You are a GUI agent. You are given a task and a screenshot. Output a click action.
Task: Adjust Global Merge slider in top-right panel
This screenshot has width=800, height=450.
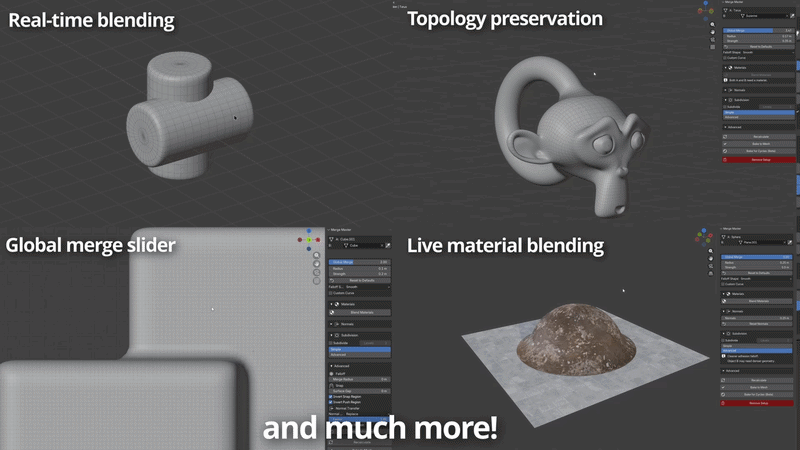point(759,30)
